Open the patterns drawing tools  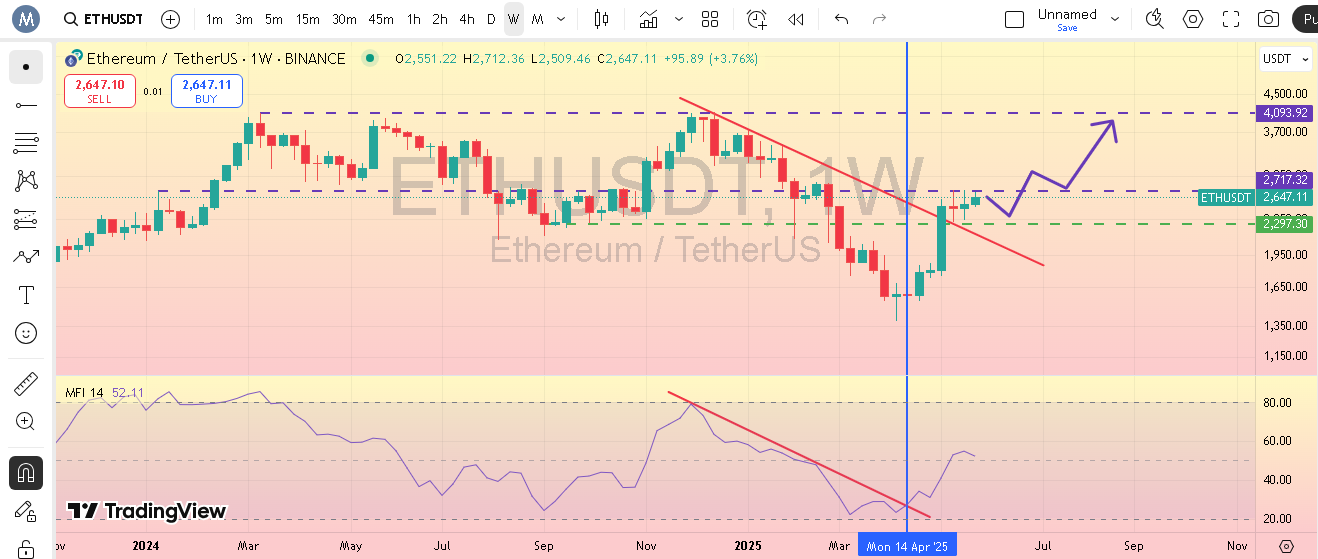(26, 181)
